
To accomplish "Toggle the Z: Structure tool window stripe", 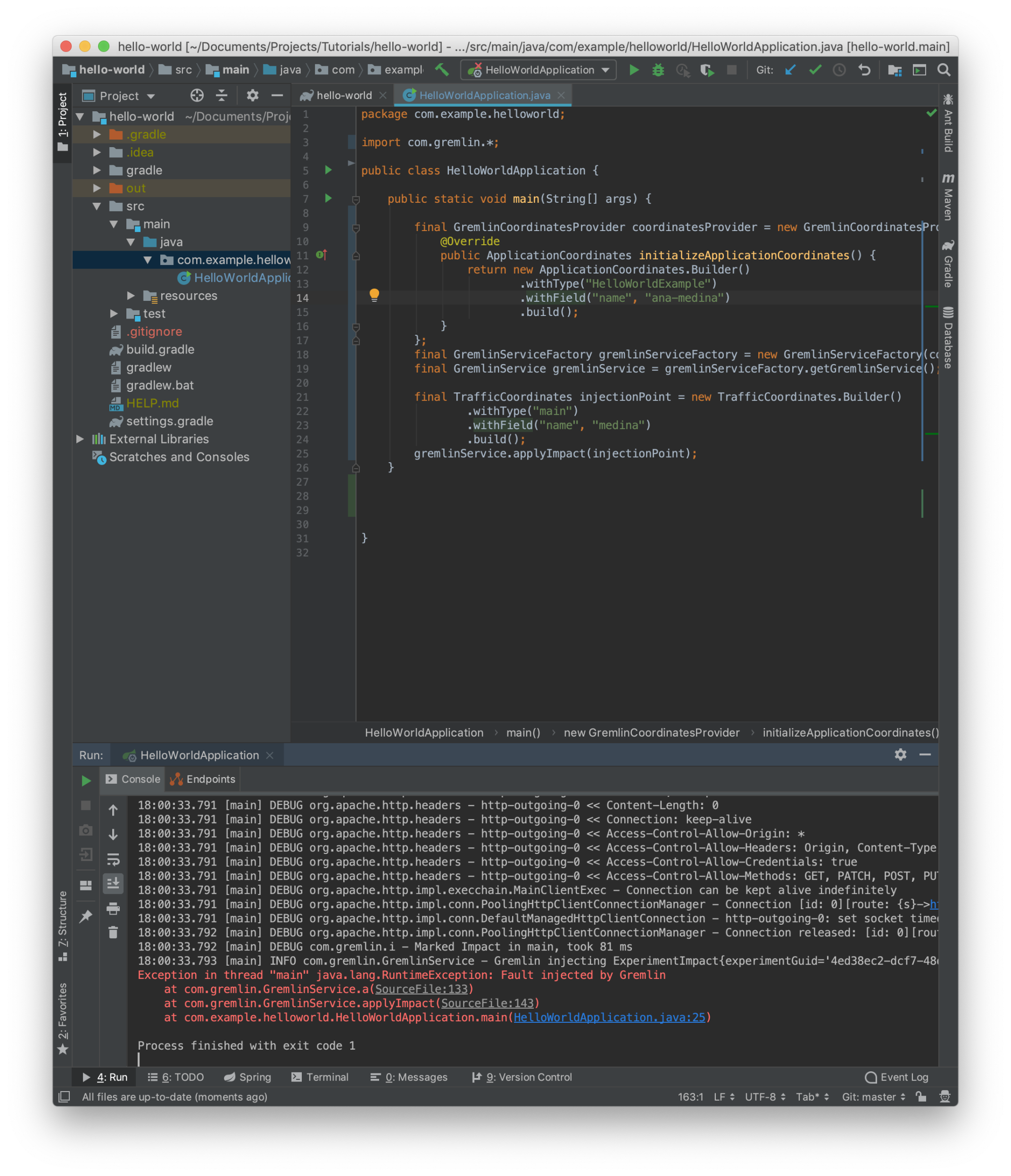I will click(x=62, y=926).
